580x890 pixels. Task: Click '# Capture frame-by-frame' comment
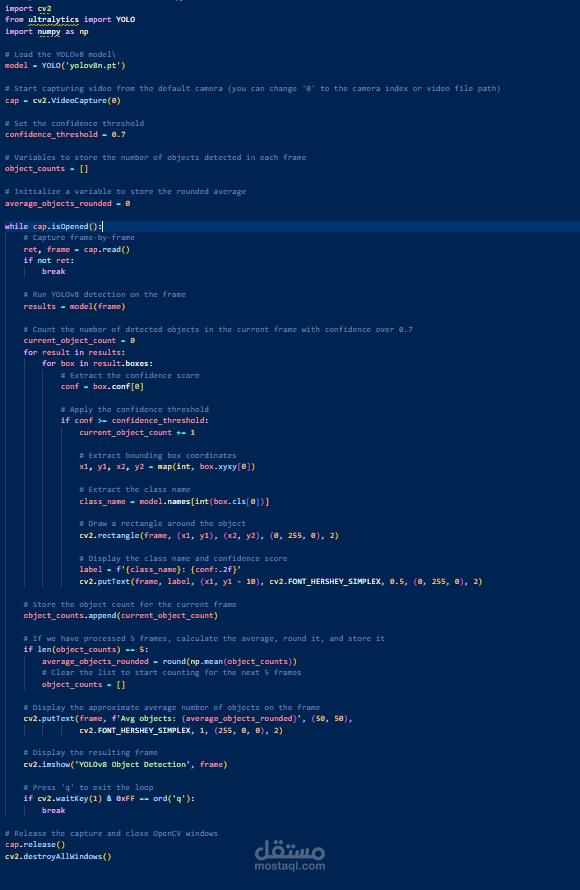click(79, 237)
